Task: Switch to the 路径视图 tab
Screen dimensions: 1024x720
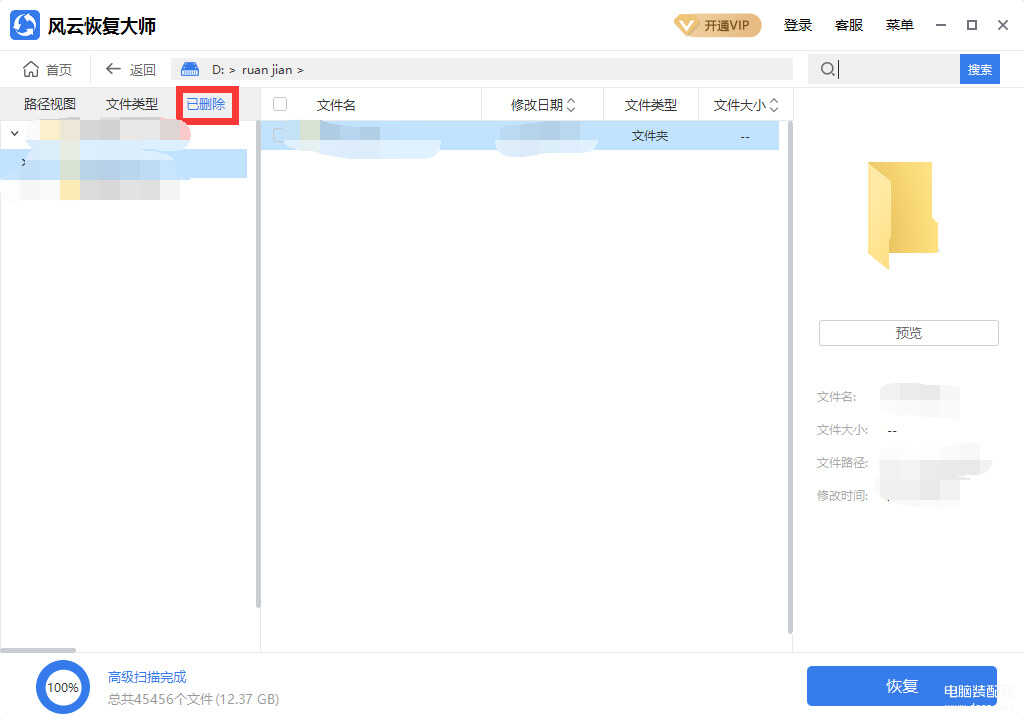Action: tap(50, 105)
